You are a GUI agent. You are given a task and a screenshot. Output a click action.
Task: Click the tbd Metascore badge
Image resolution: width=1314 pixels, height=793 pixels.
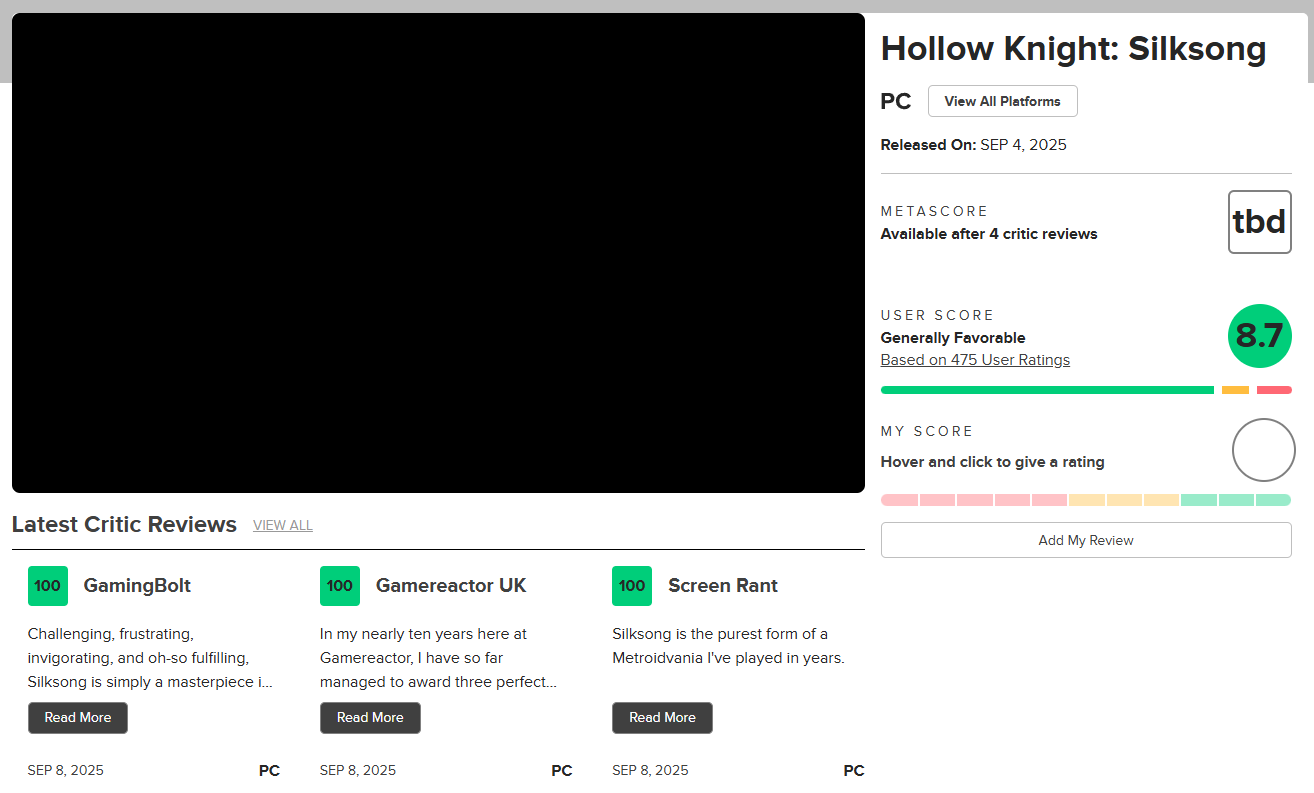[1259, 221]
